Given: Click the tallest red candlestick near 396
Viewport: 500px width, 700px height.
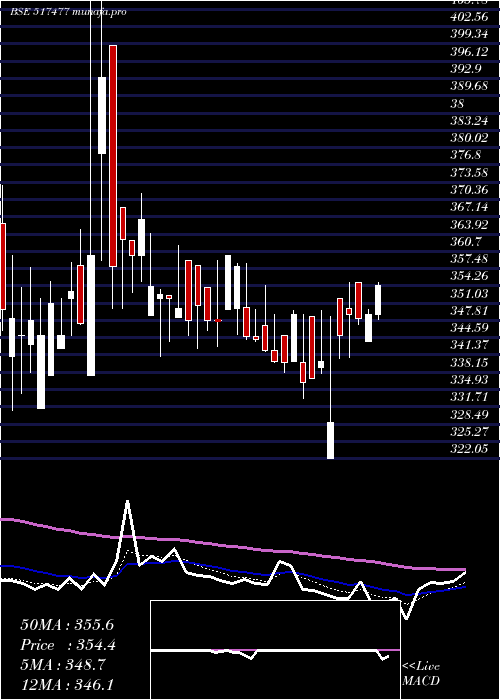Looking at the screenshot, I should click(x=113, y=156).
